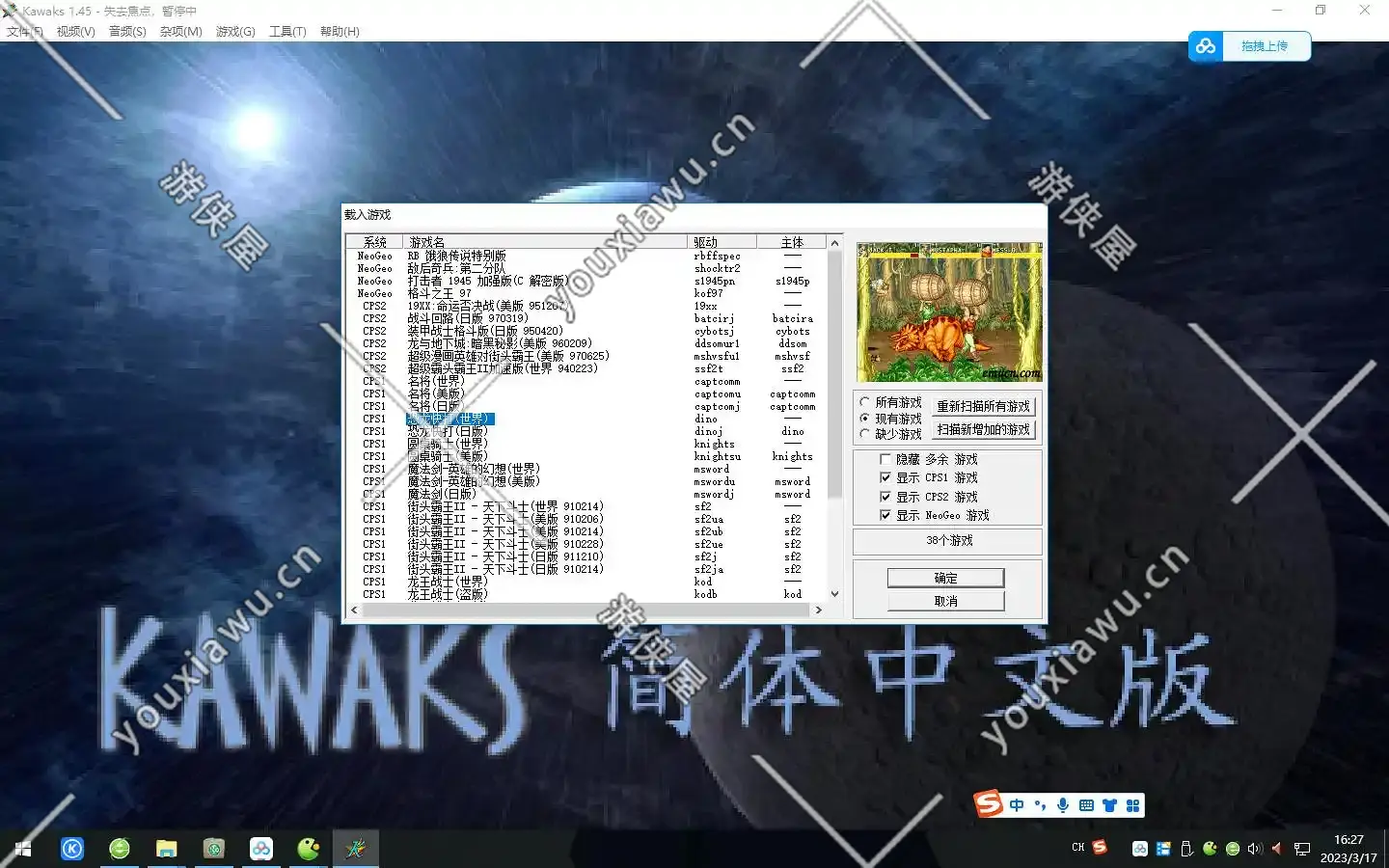Select the 所有游戏 radio button
1389x868 pixels.
tap(865, 402)
